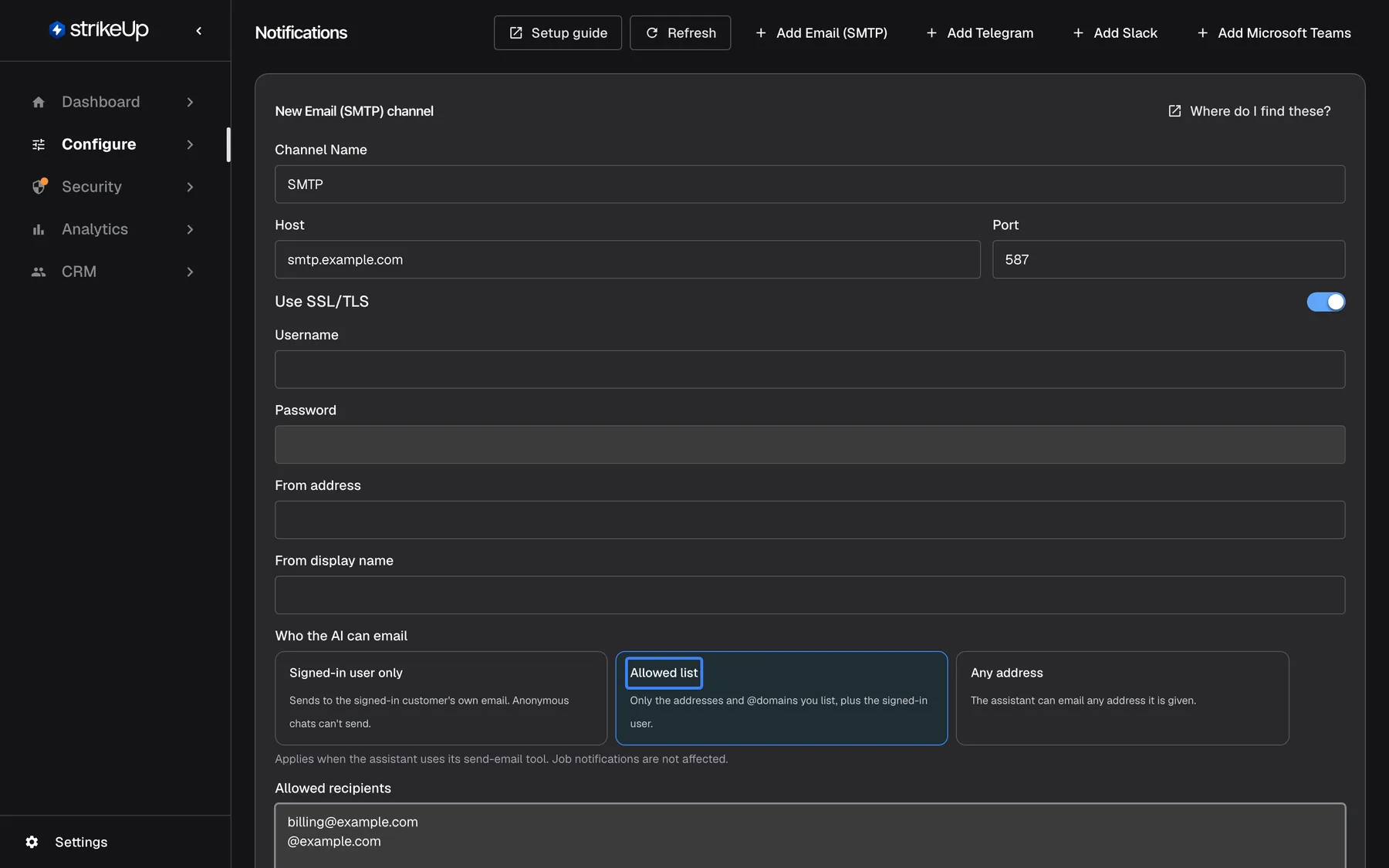Click the external-link icon beside Where do I find these
This screenshot has height=868, width=1389.
(x=1174, y=111)
